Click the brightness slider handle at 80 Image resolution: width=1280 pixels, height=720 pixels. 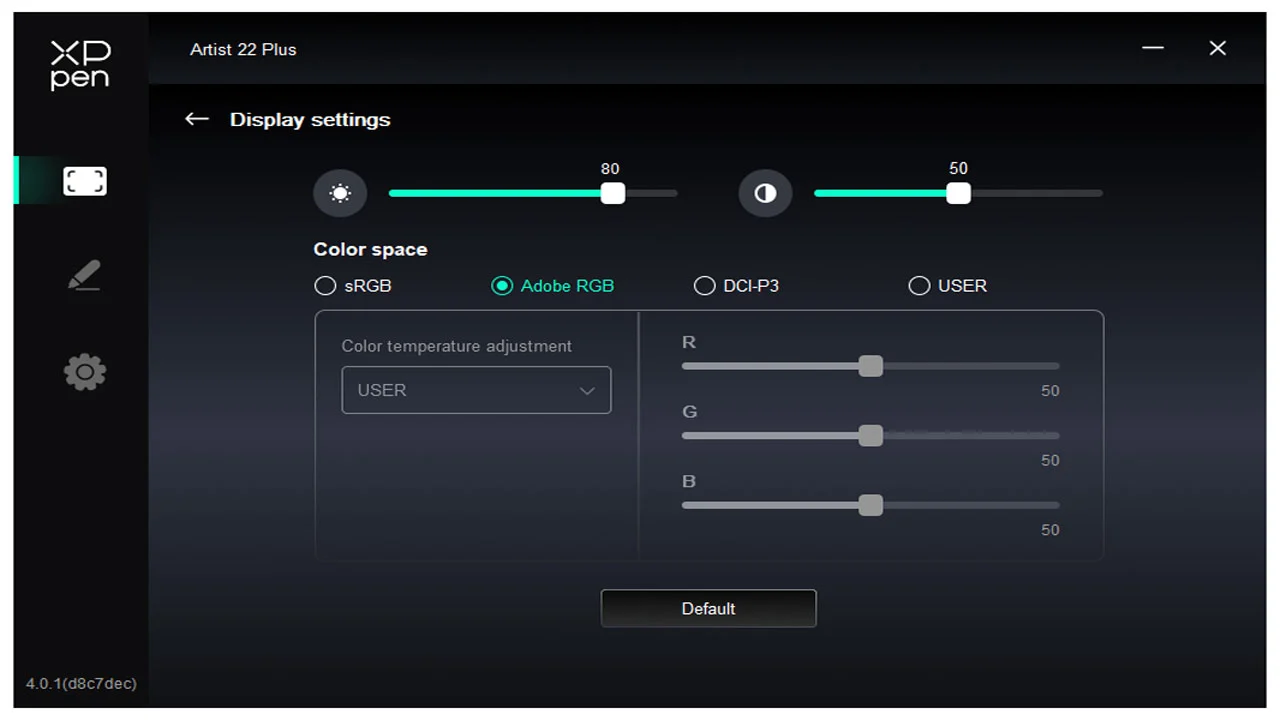click(613, 193)
